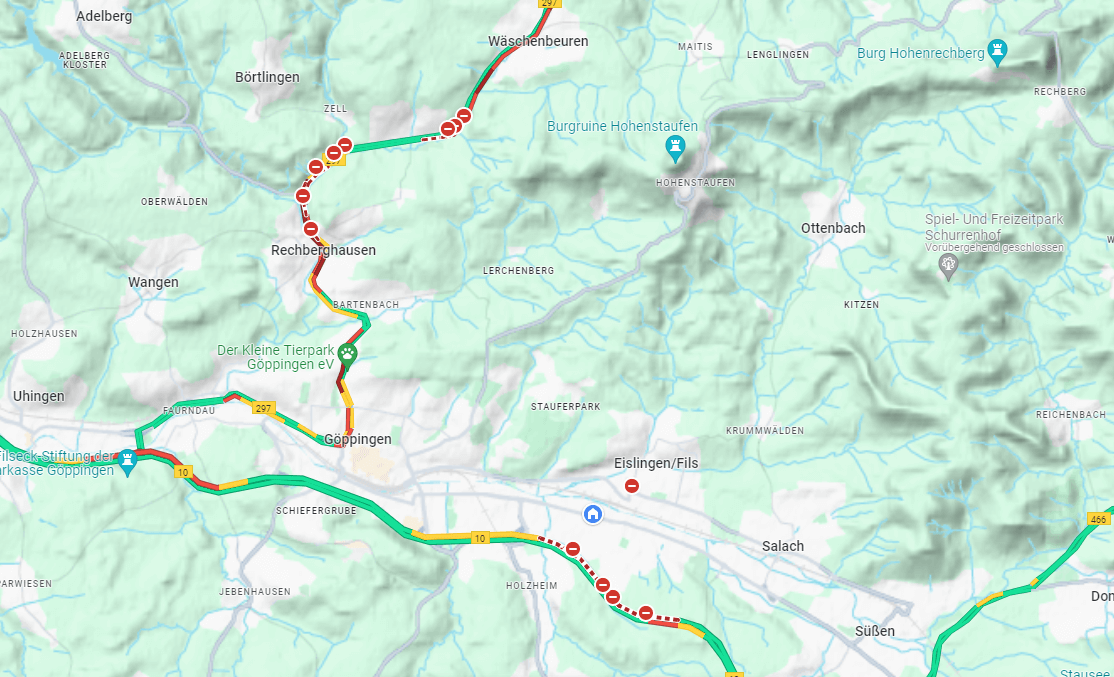Click the gray Schurrenhof Freizeitpark pin

click(948, 266)
